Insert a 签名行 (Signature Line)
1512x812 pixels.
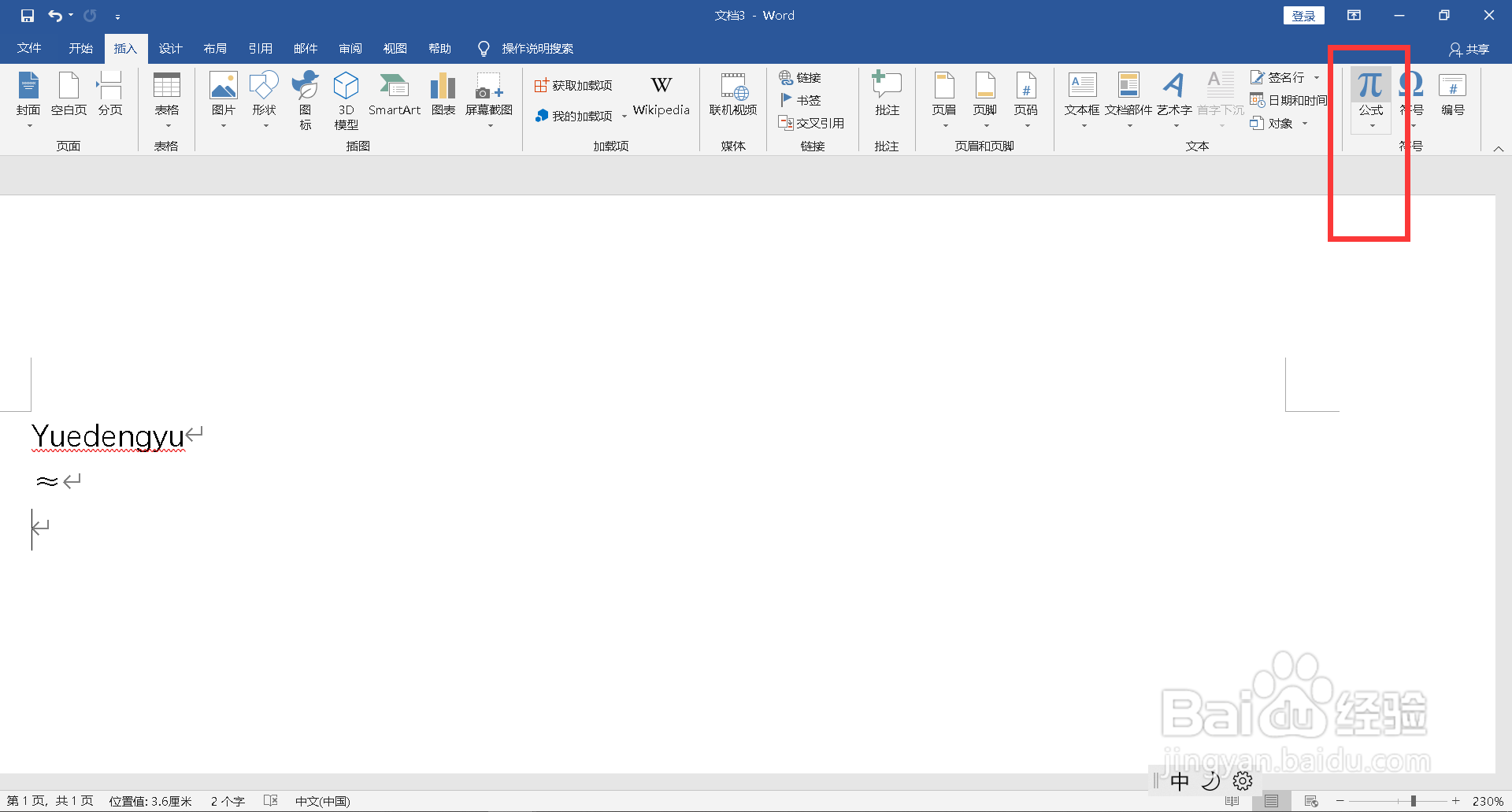(x=1278, y=77)
